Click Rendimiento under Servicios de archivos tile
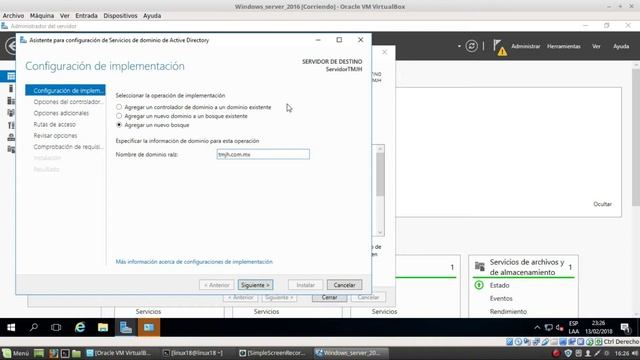The image size is (640, 360). 508,311
